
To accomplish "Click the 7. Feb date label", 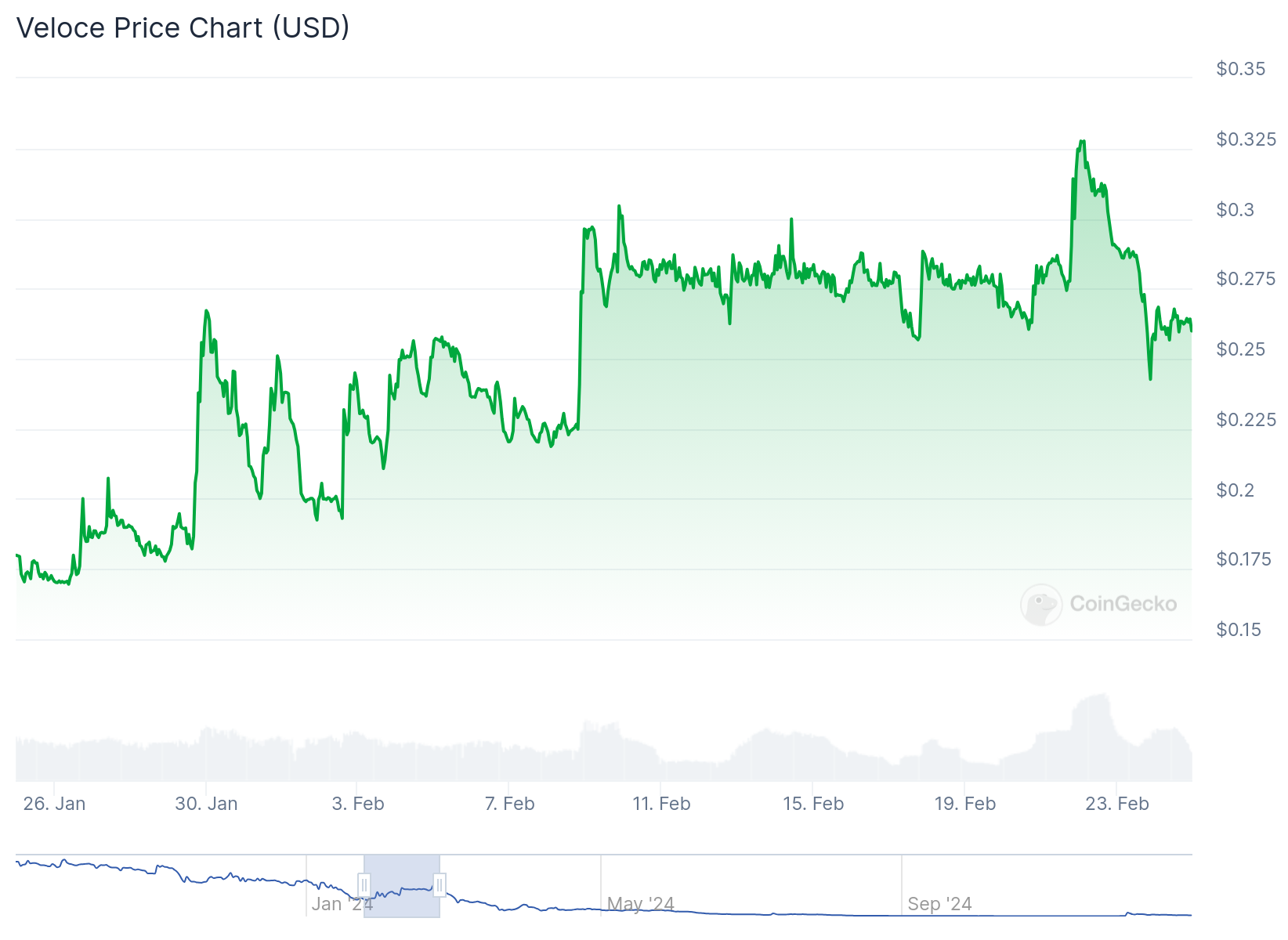I will [x=509, y=804].
